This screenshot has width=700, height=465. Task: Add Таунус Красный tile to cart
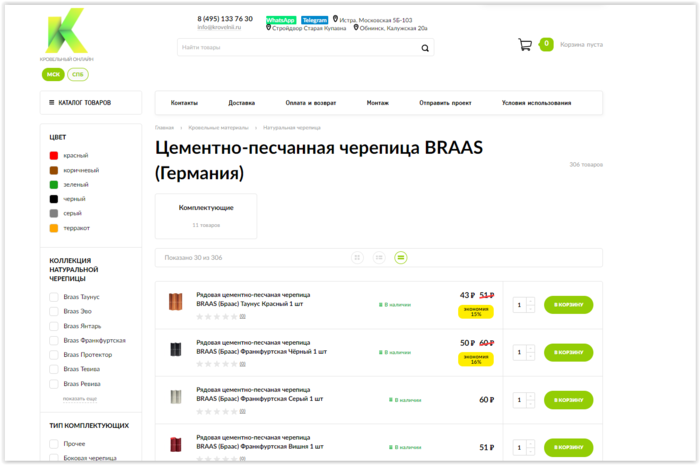coord(568,305)
